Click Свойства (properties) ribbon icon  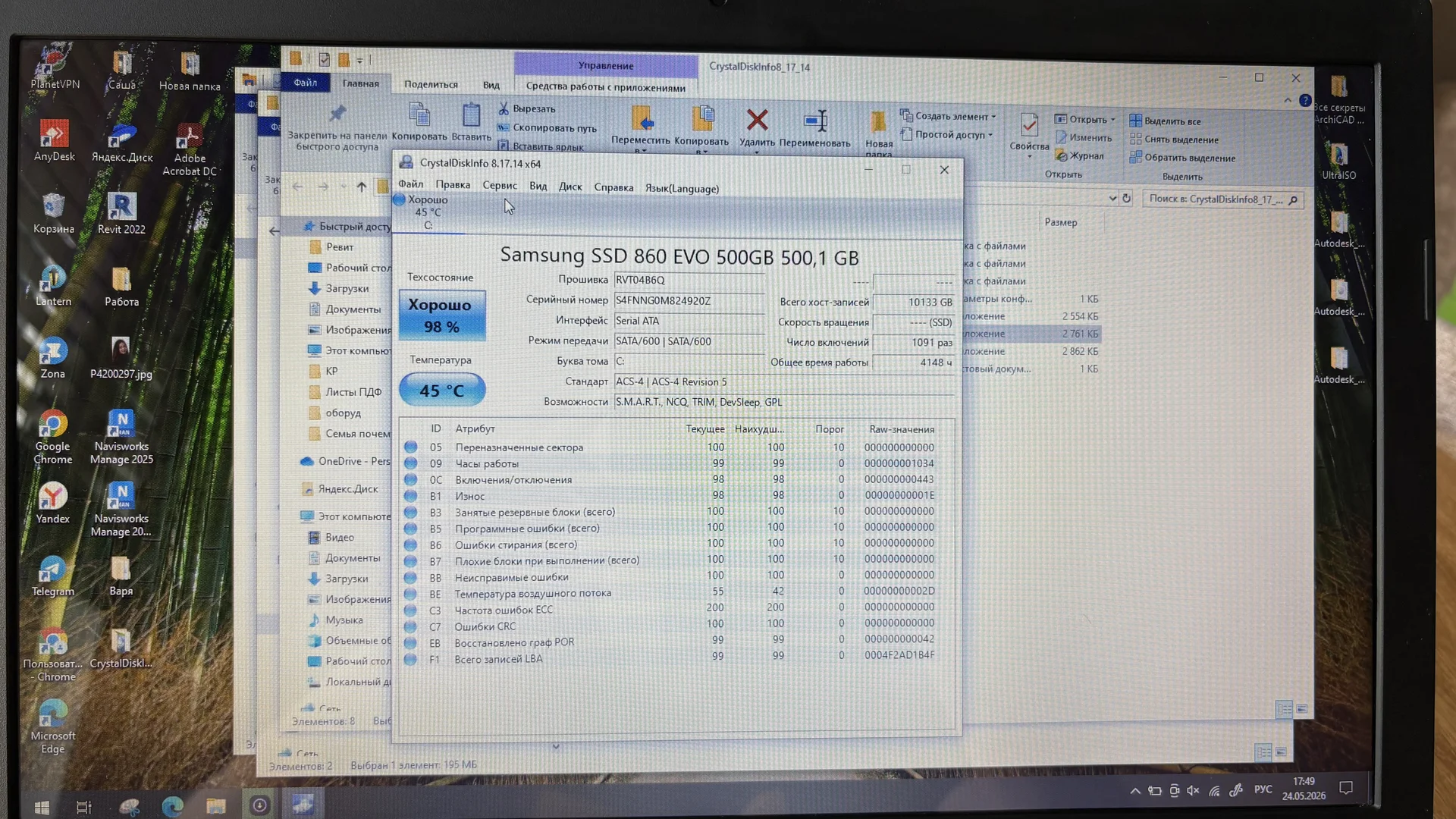(x=1029, y=134)
